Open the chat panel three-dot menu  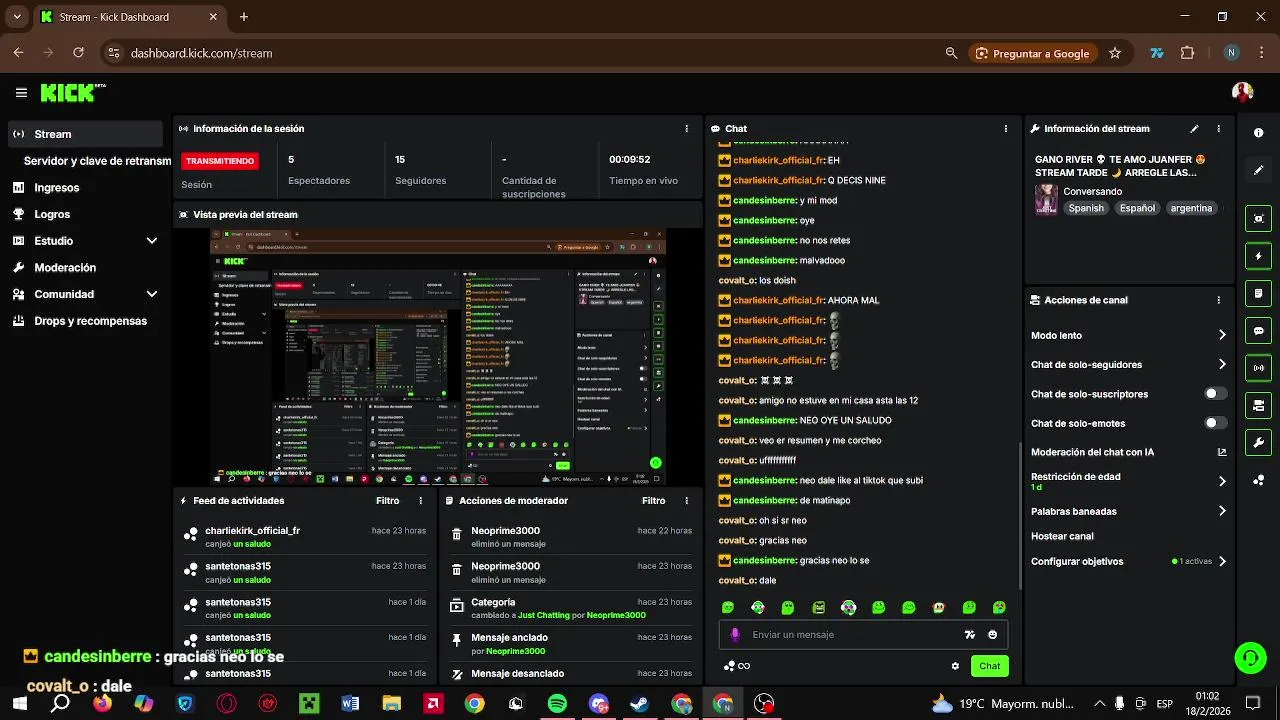point(1006,129)
